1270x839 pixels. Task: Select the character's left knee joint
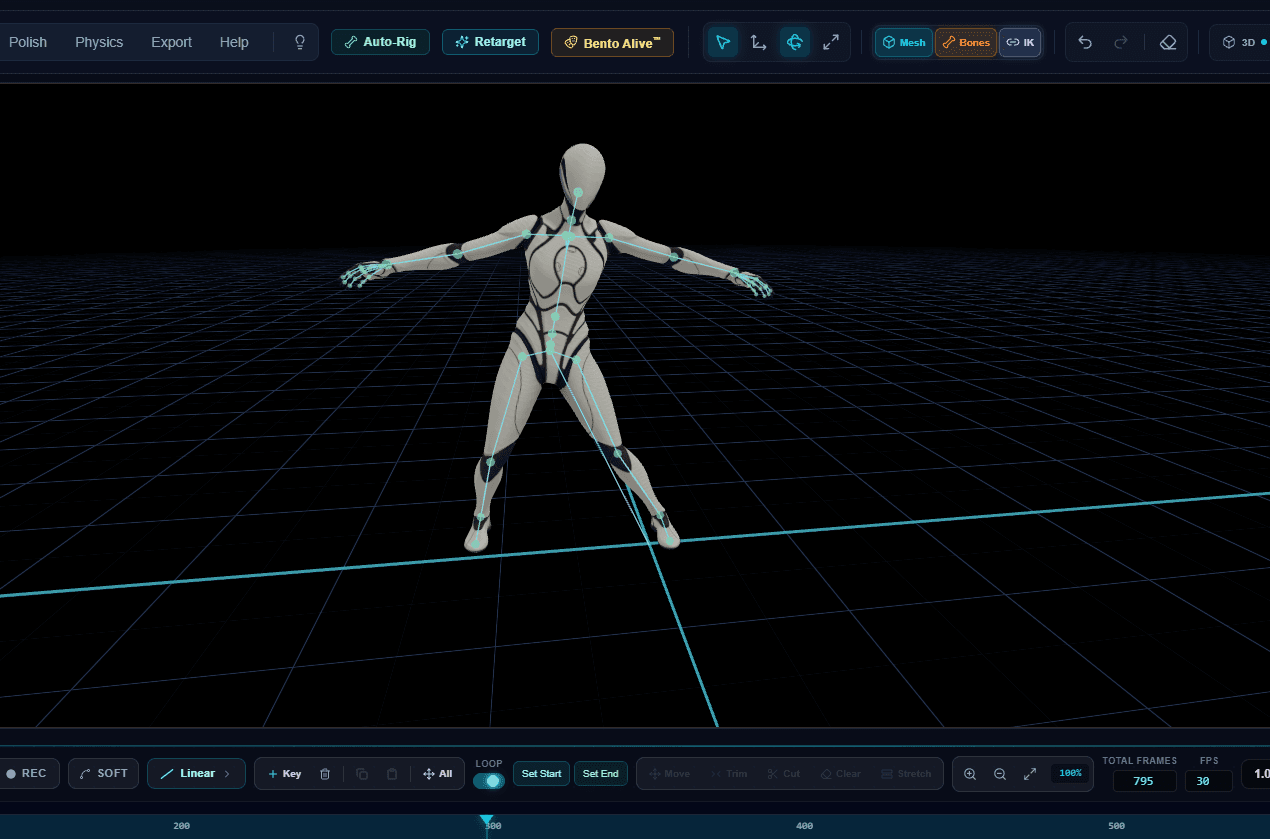tap(618, 453)
